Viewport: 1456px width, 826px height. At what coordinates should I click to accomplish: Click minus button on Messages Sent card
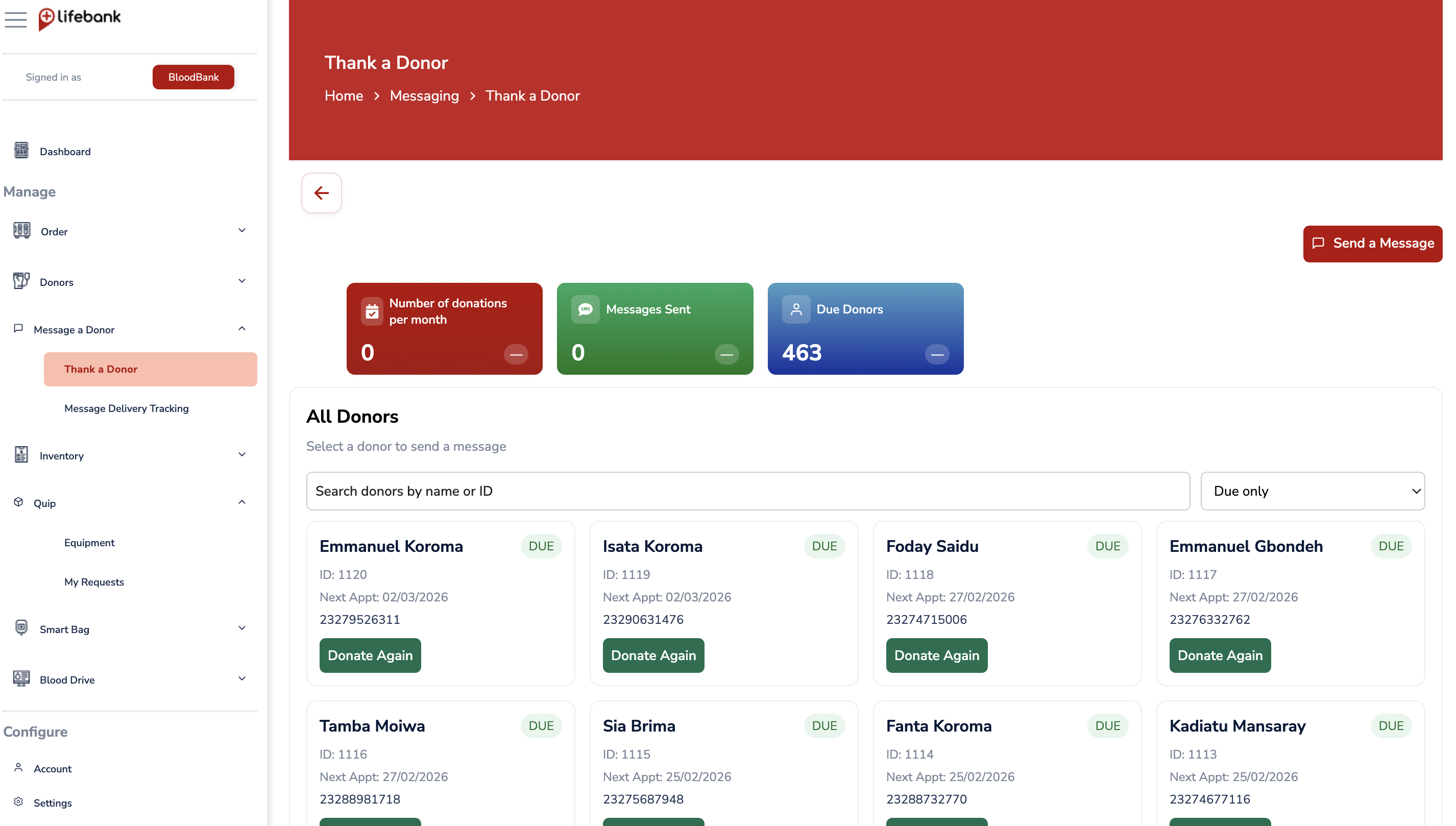click(726, 355)
